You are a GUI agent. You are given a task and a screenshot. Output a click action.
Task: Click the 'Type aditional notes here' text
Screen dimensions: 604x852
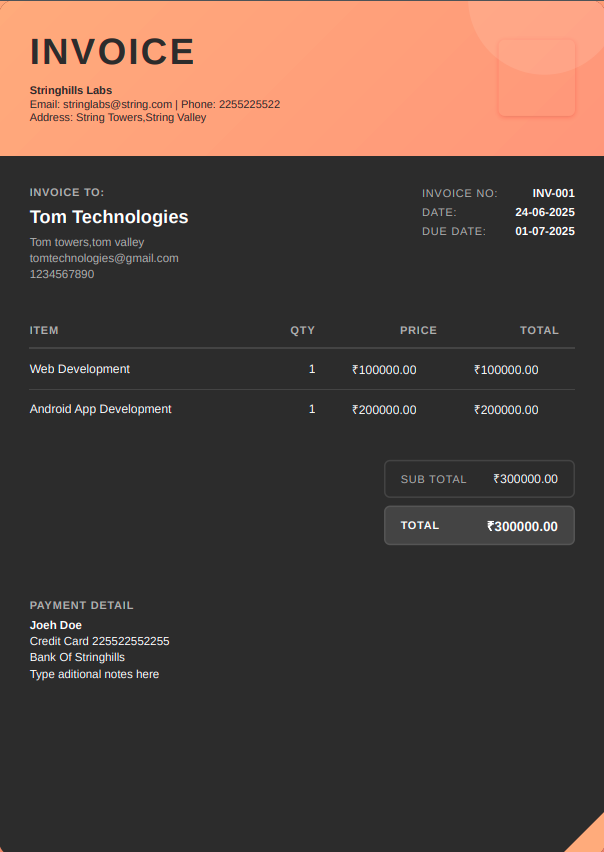[94, 674]
